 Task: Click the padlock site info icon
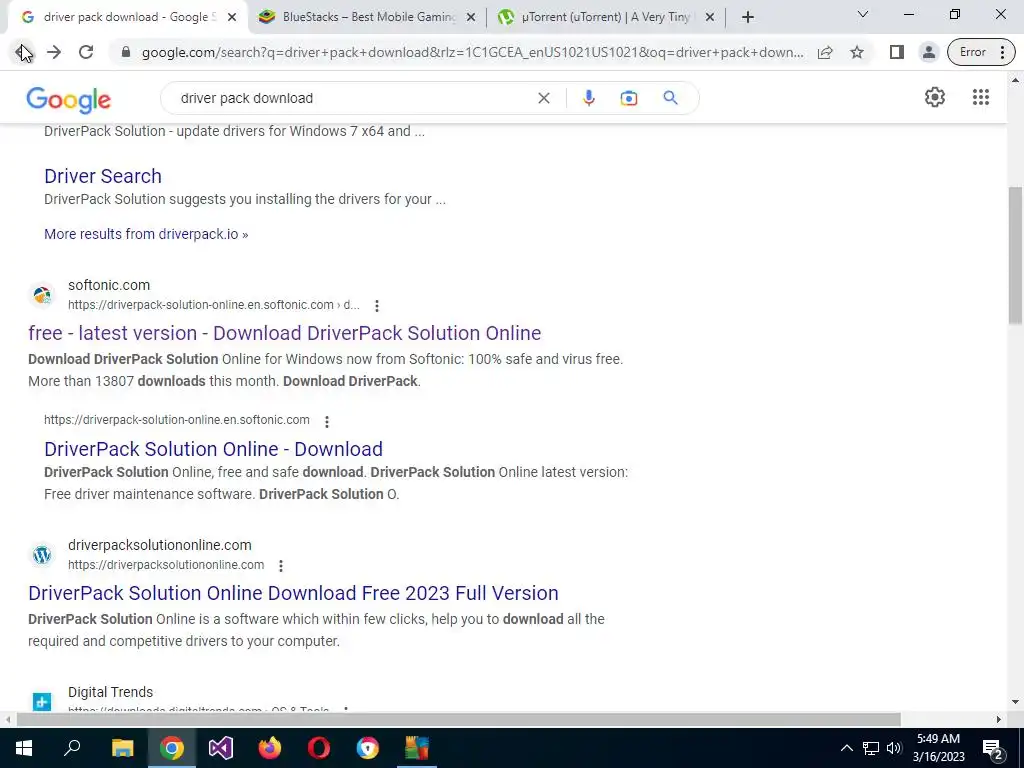click(x=126, y=52)
